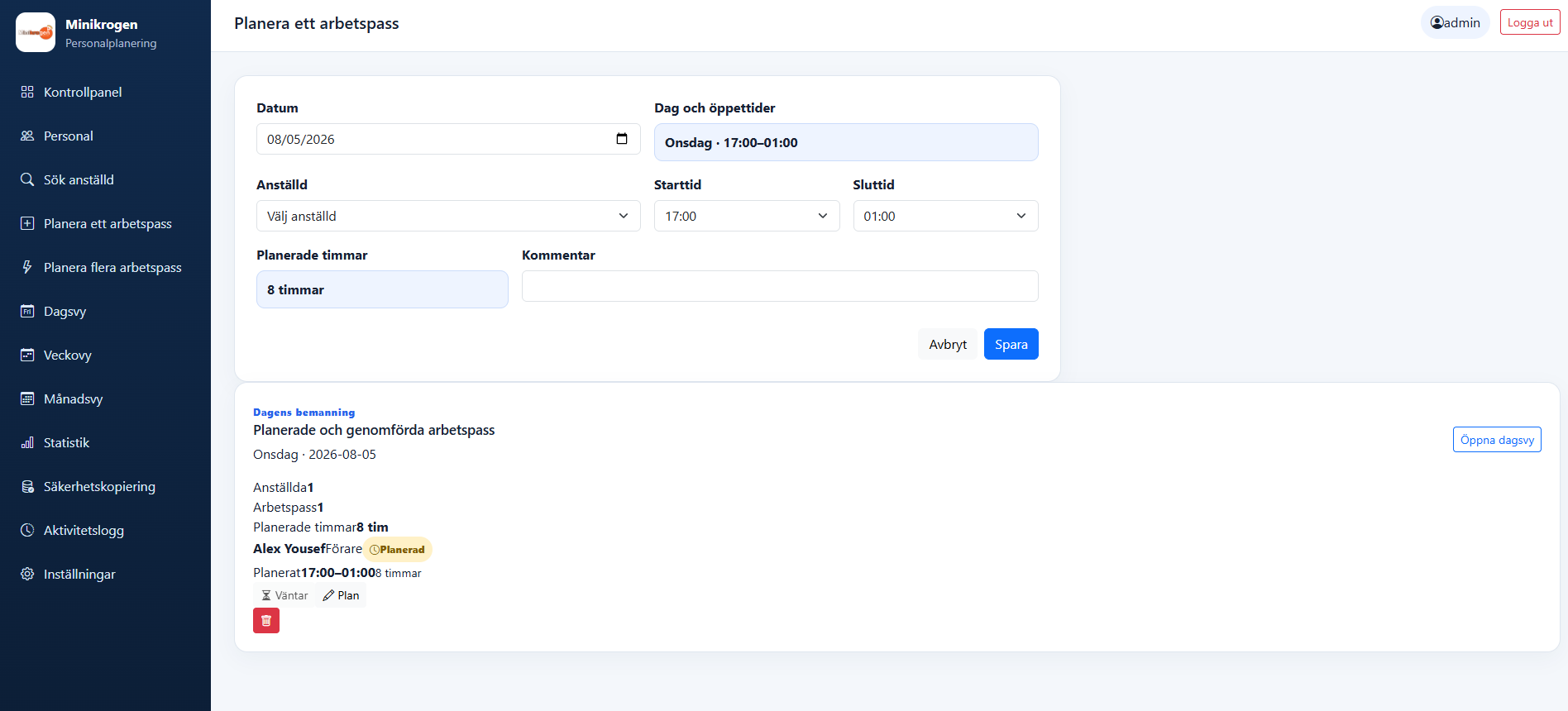Click the Dagens bemanning heading
Image resolution: width=1568 pixels, height=711 pixels.
click(304, 413)
